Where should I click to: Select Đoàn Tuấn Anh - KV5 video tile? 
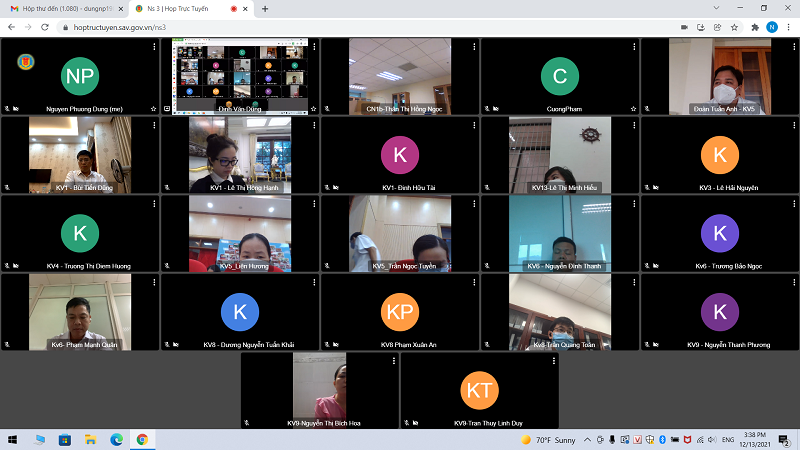[720, 77]
